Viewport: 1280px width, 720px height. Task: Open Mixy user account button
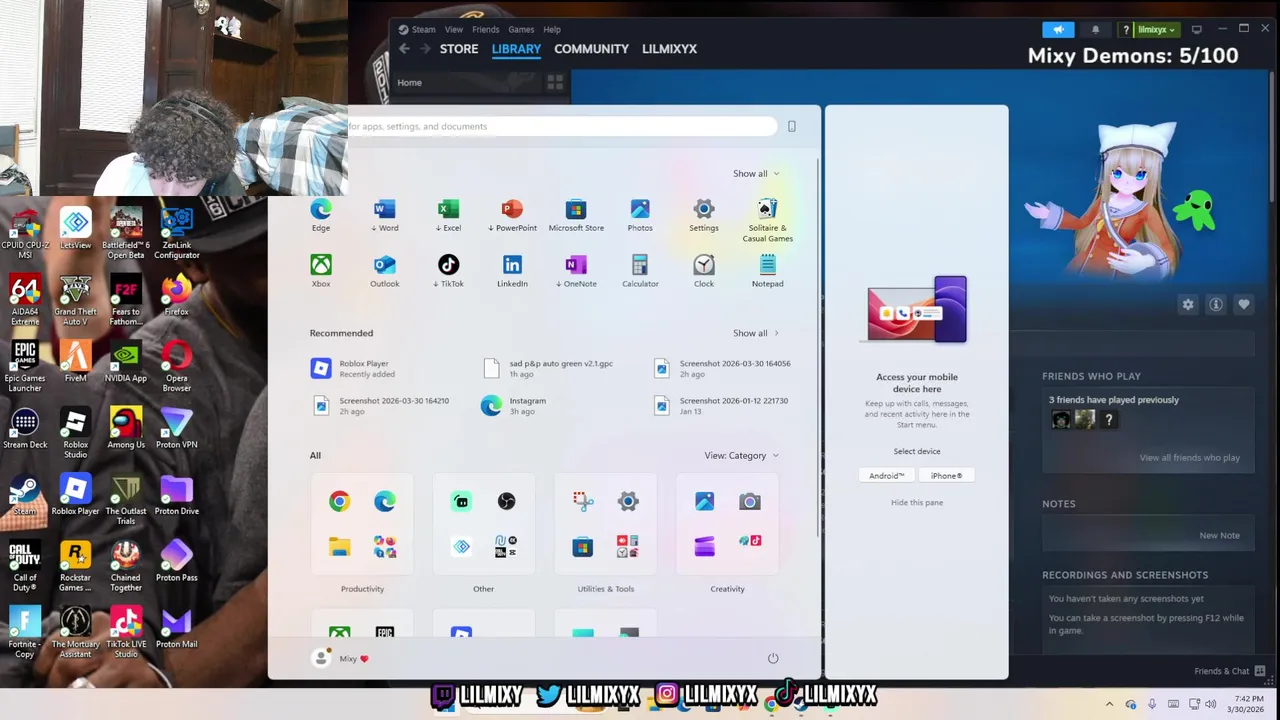click(x=340, y=658)
